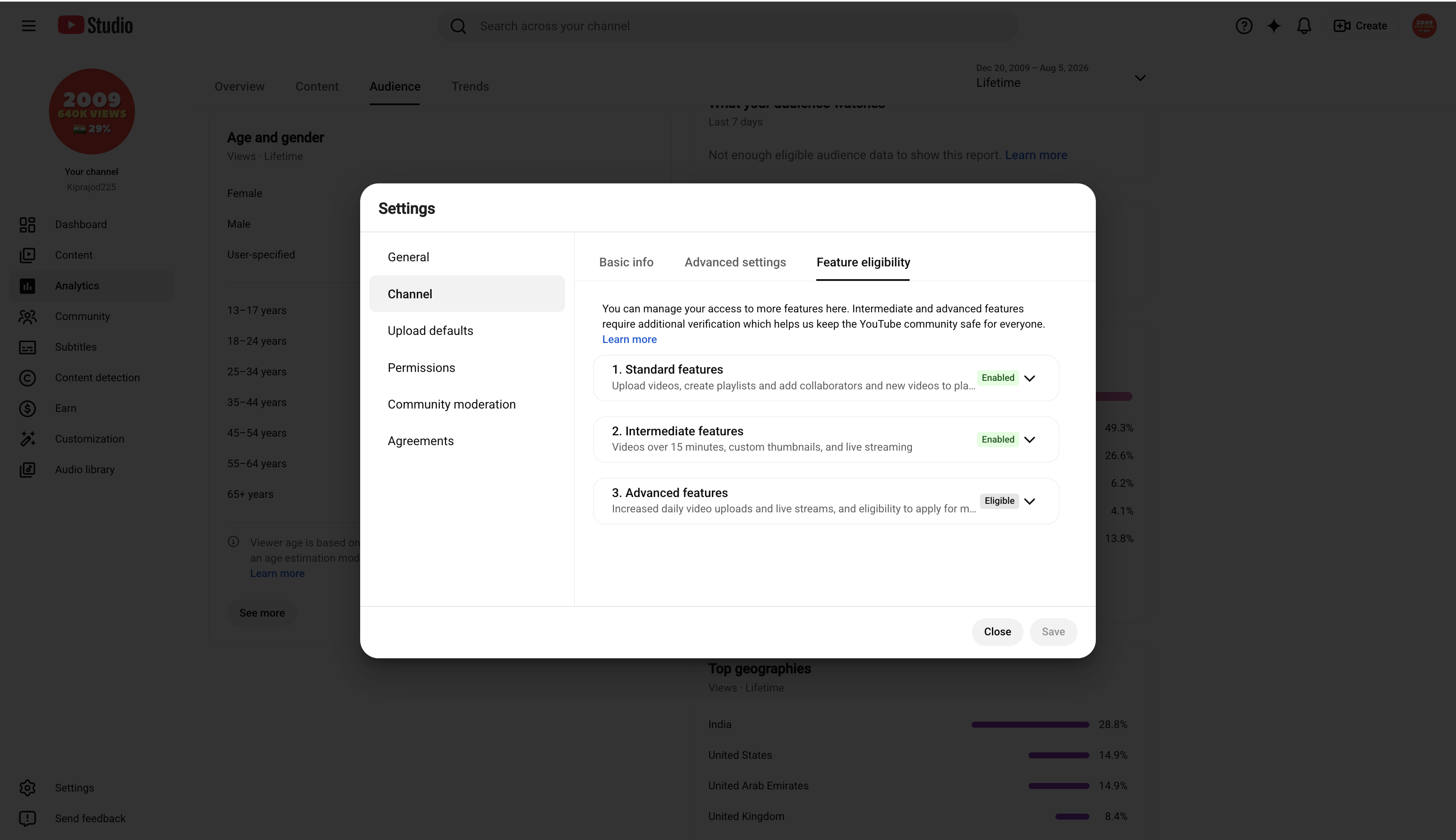
Task: Switch to the Basic info tab
Action: [x=626, y=263]
